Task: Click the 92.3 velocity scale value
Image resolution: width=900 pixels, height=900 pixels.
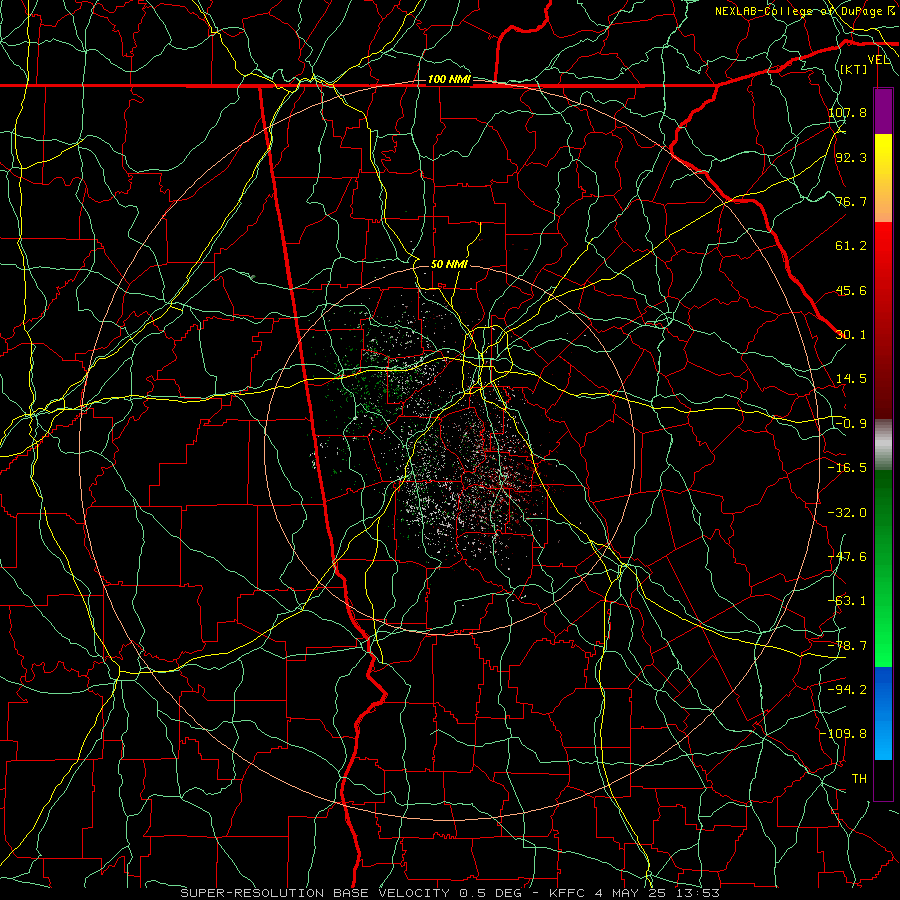Action: (851, 157)
